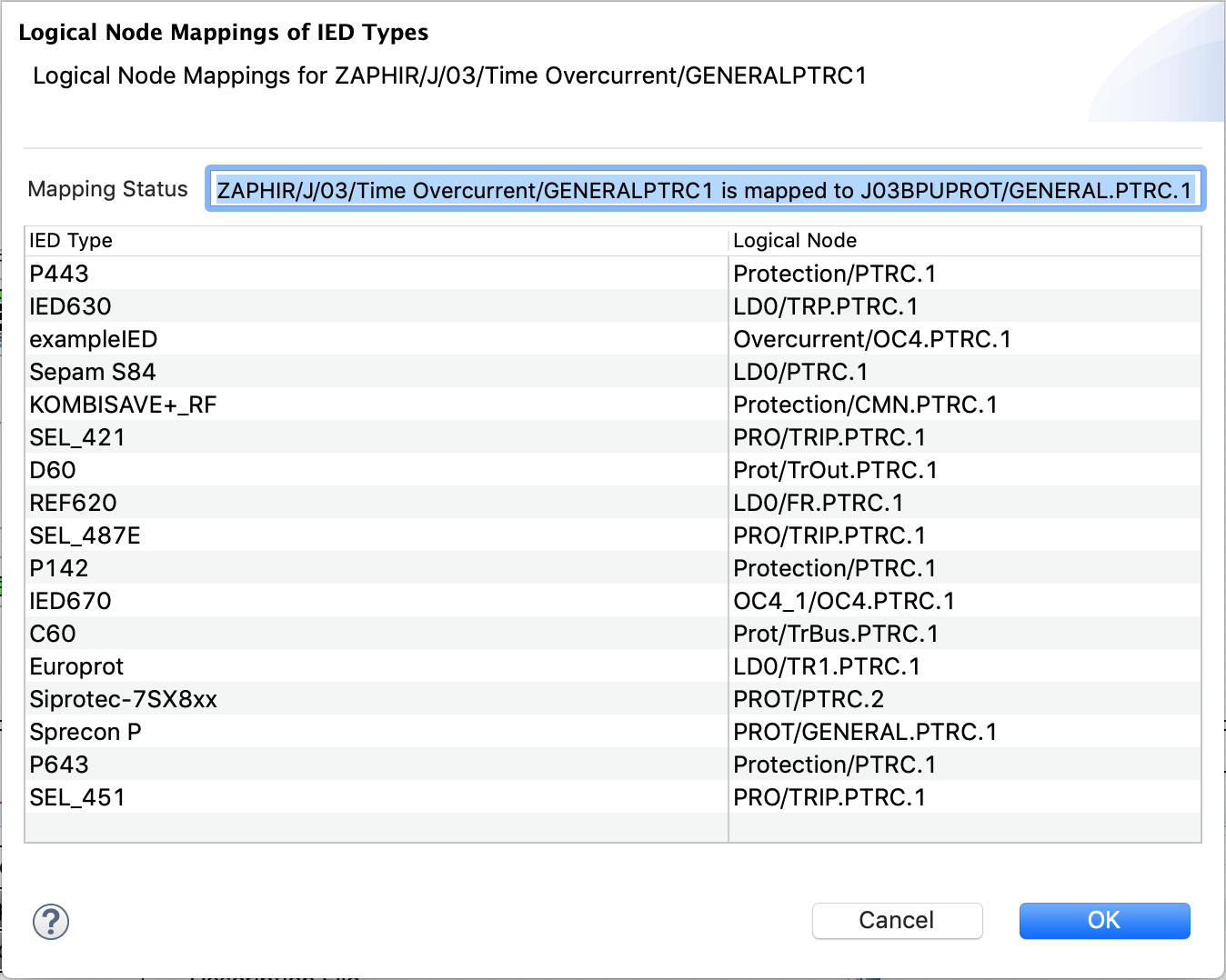Click logical node OC4_1/OC4.PTRC.1 cell
The height and width of the screenshot is (980, 1226).
point(843,601)
